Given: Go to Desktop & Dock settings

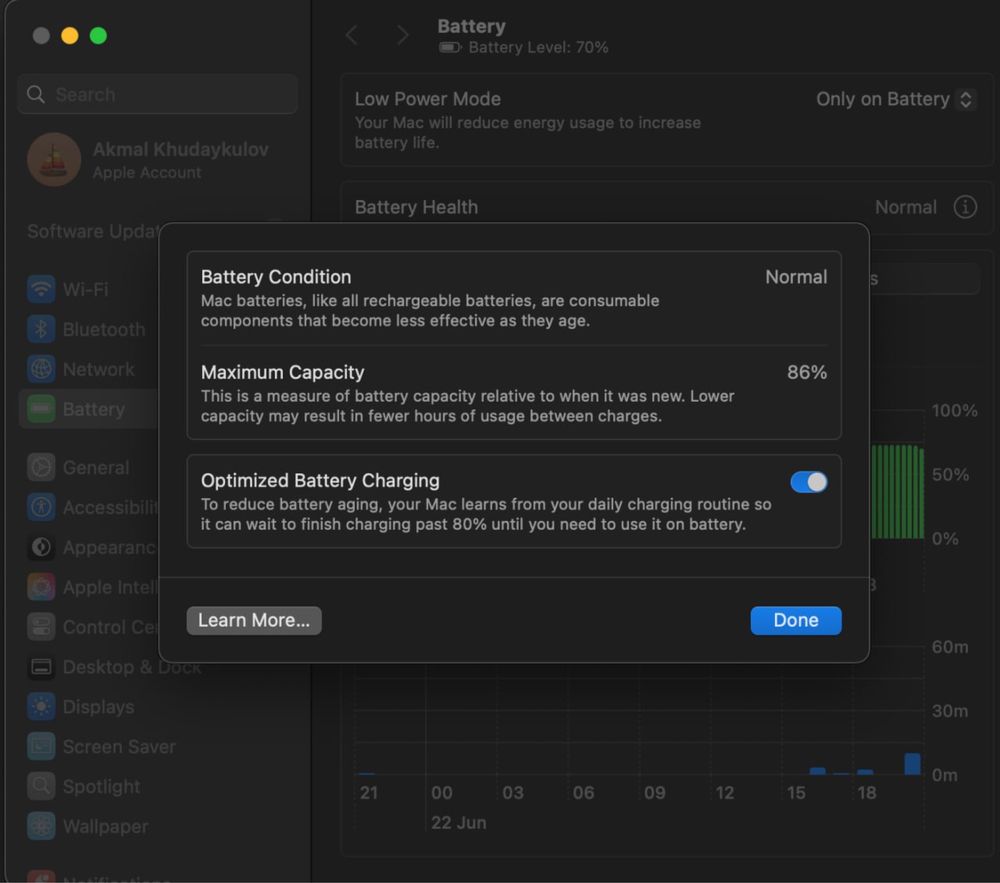Looking at the screenshot, I should (114, 667).
